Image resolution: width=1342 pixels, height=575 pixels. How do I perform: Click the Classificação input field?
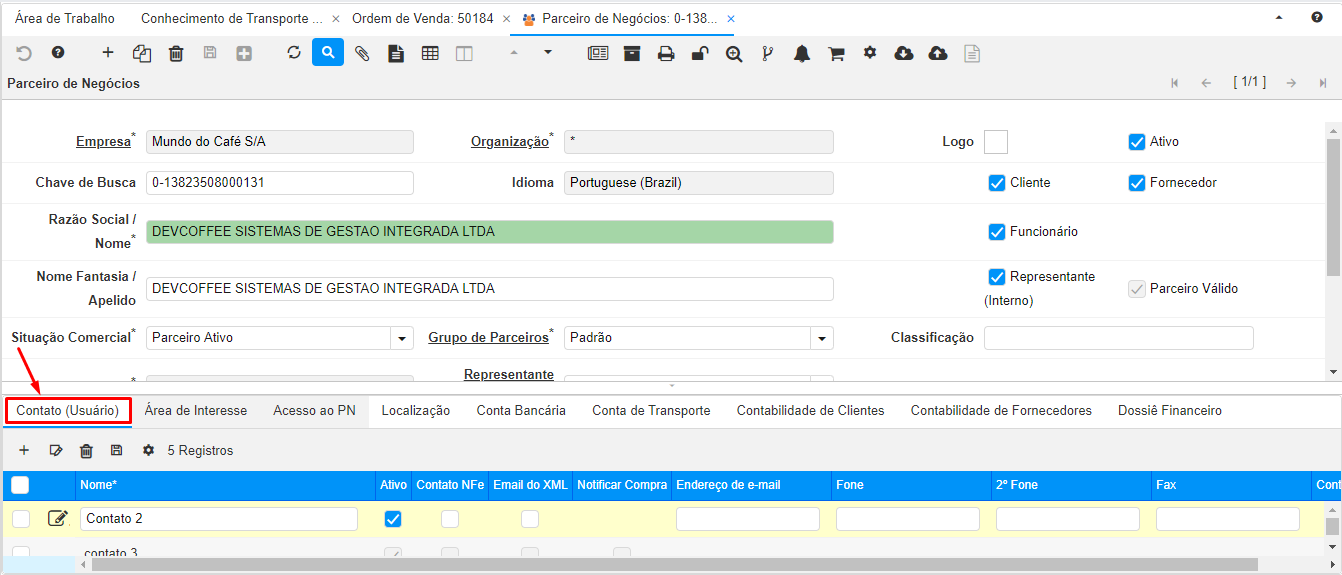1119,338
